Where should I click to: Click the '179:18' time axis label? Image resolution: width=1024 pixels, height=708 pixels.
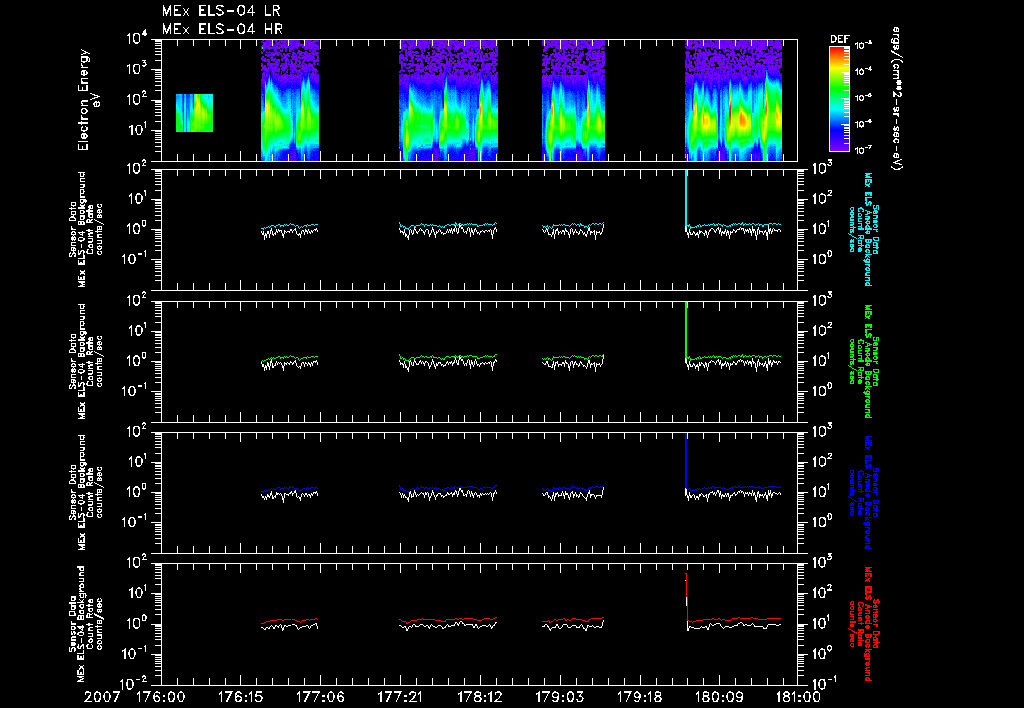(639, 697)
